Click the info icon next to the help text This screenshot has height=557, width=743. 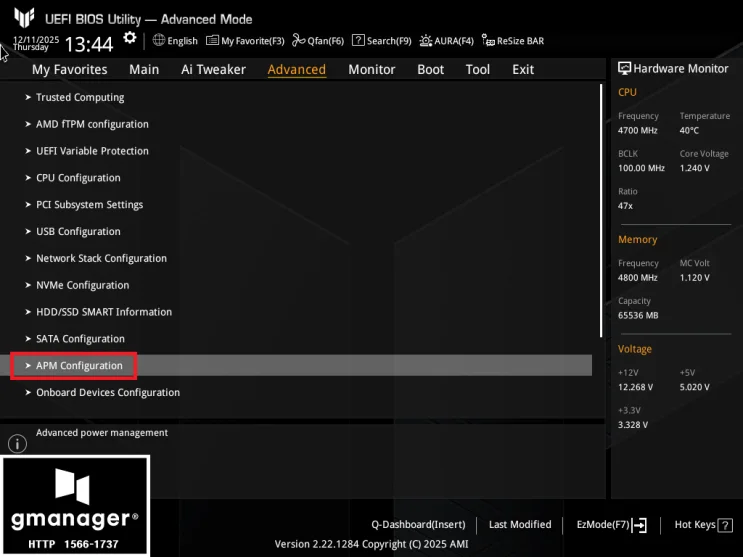[18, 444]
